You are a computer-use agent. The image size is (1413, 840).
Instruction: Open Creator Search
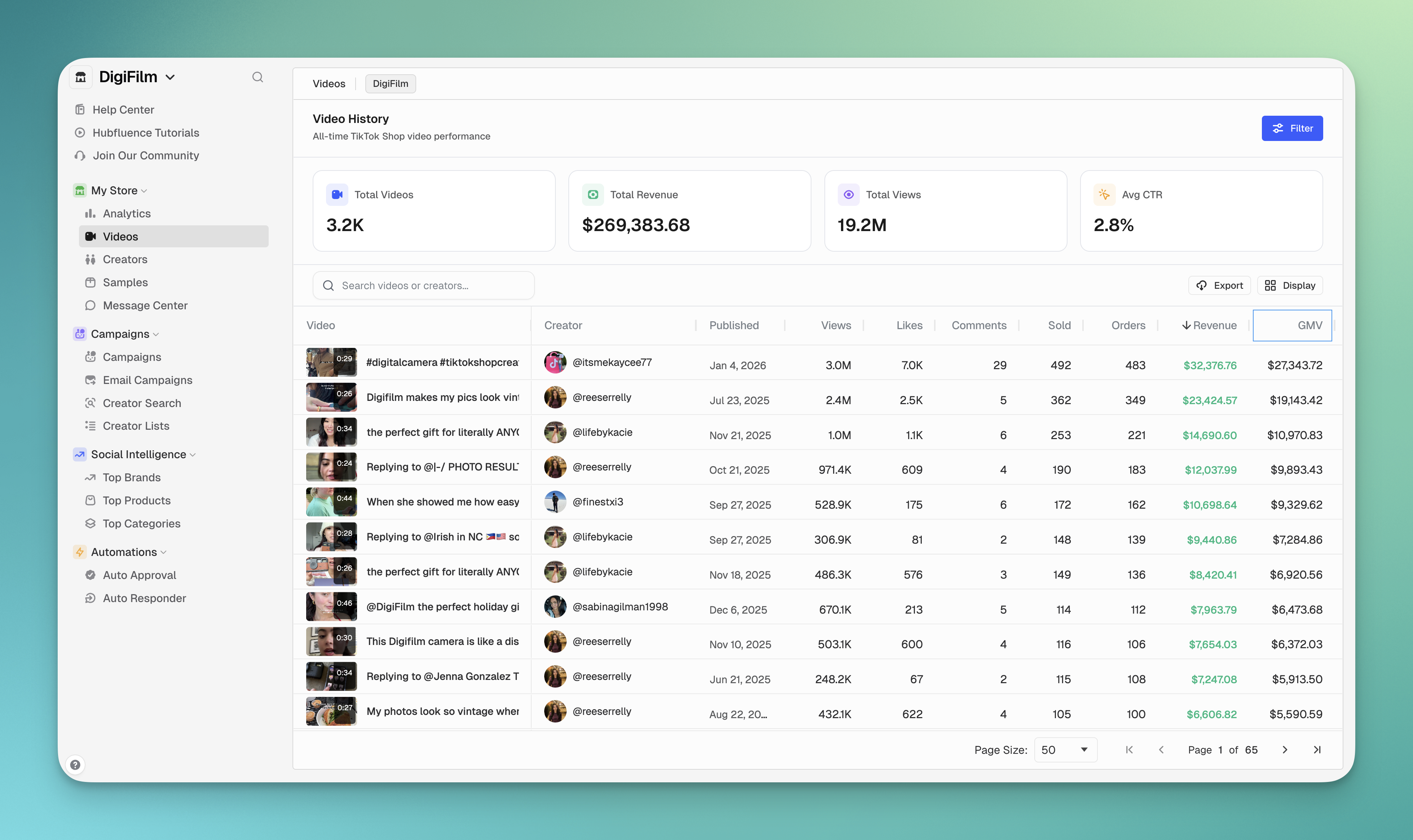pyautogui.click(x=141, y=403)
